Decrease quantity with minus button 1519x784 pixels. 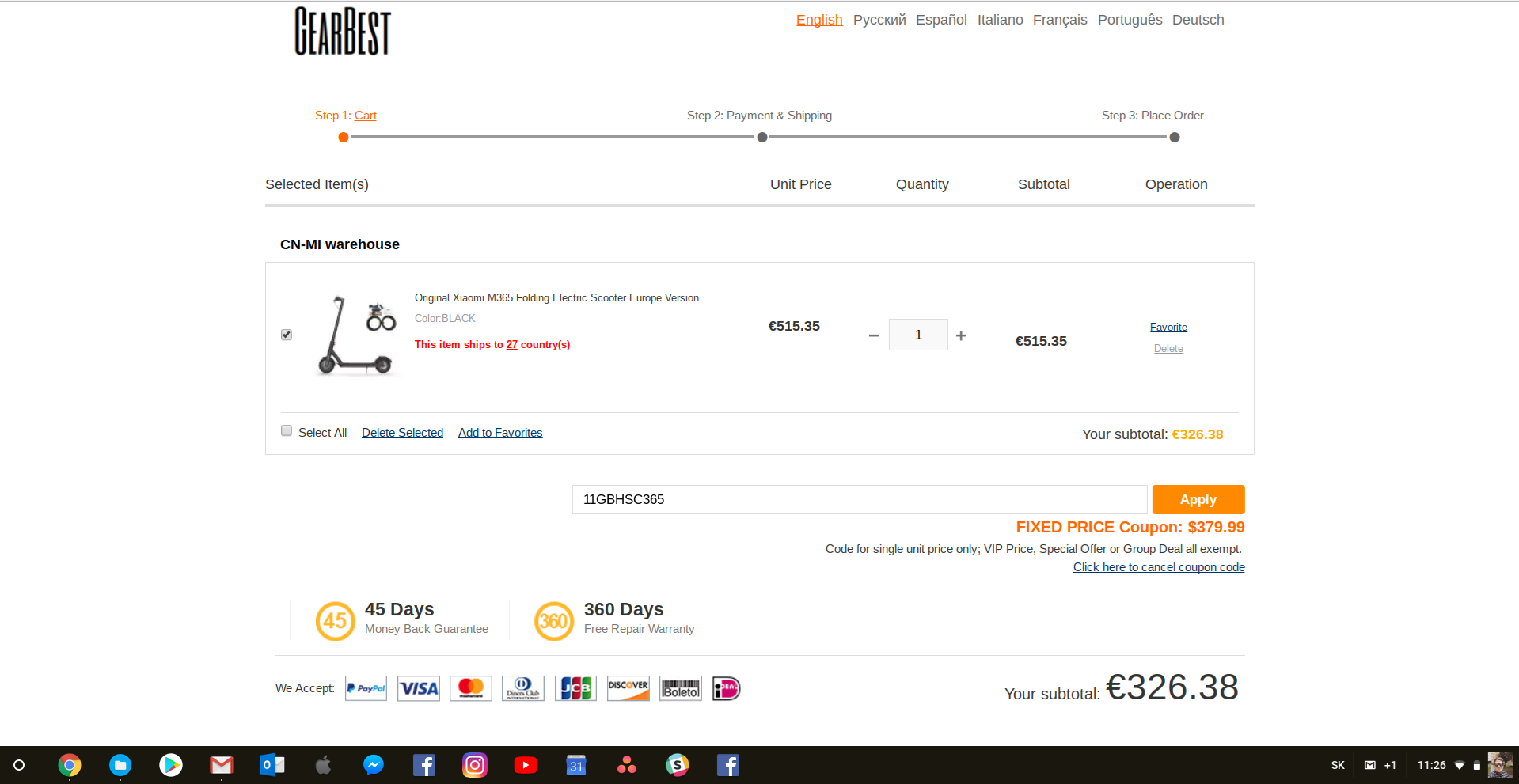874,335
